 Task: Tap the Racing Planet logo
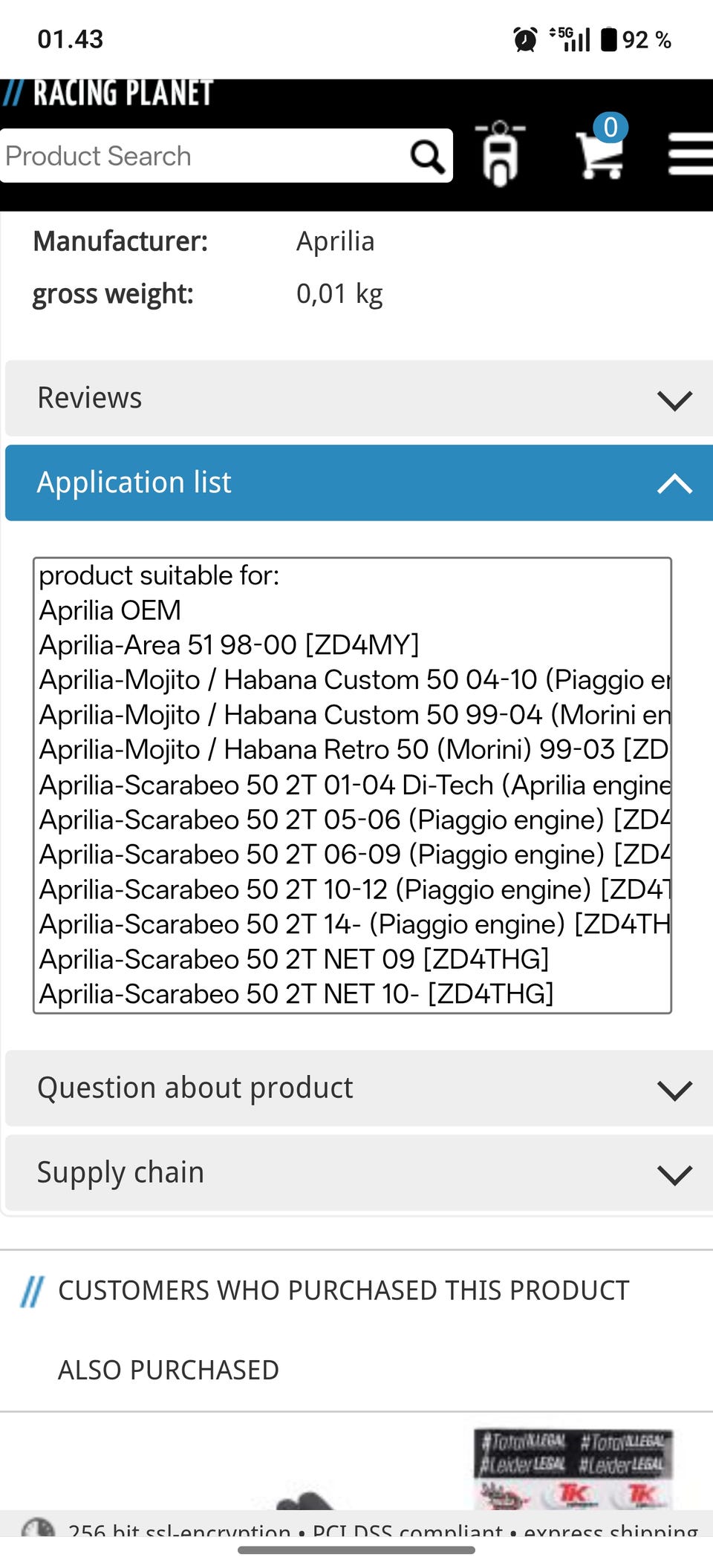coord(108,94)
